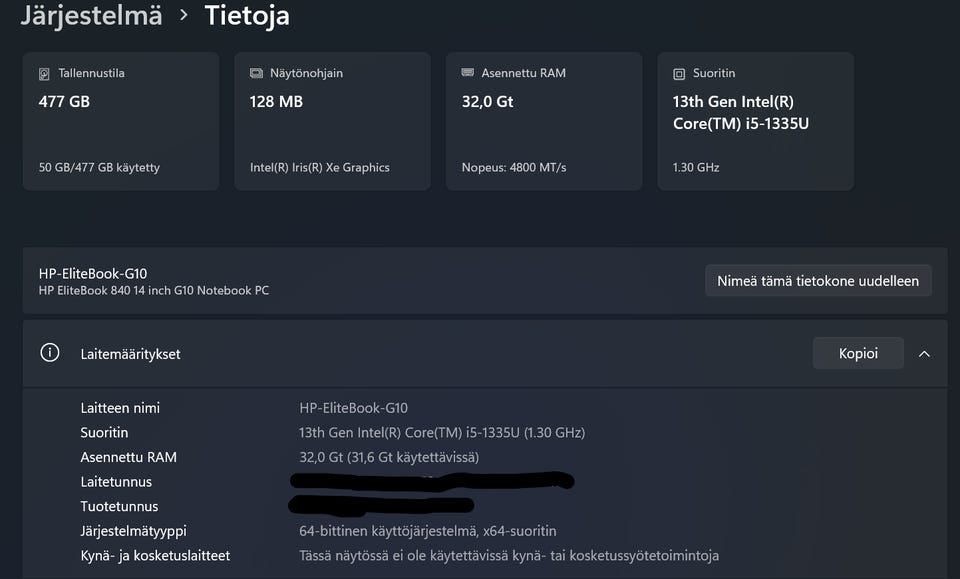This screenshot has width=960, height=579.
Task: Click the storage icon next to Tallennustila
Action: [x=44, y=74]
